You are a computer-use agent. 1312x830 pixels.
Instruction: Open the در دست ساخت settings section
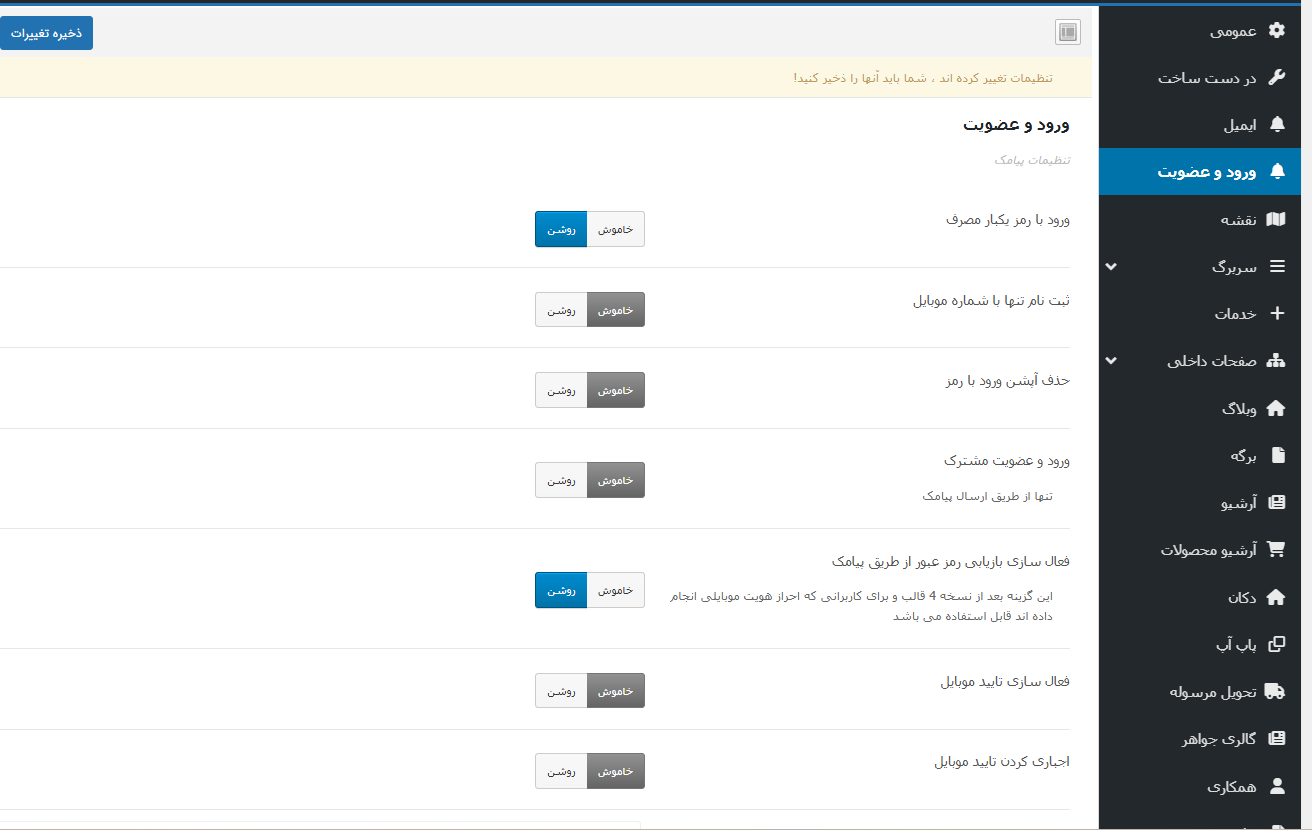tap(1200, 77)
